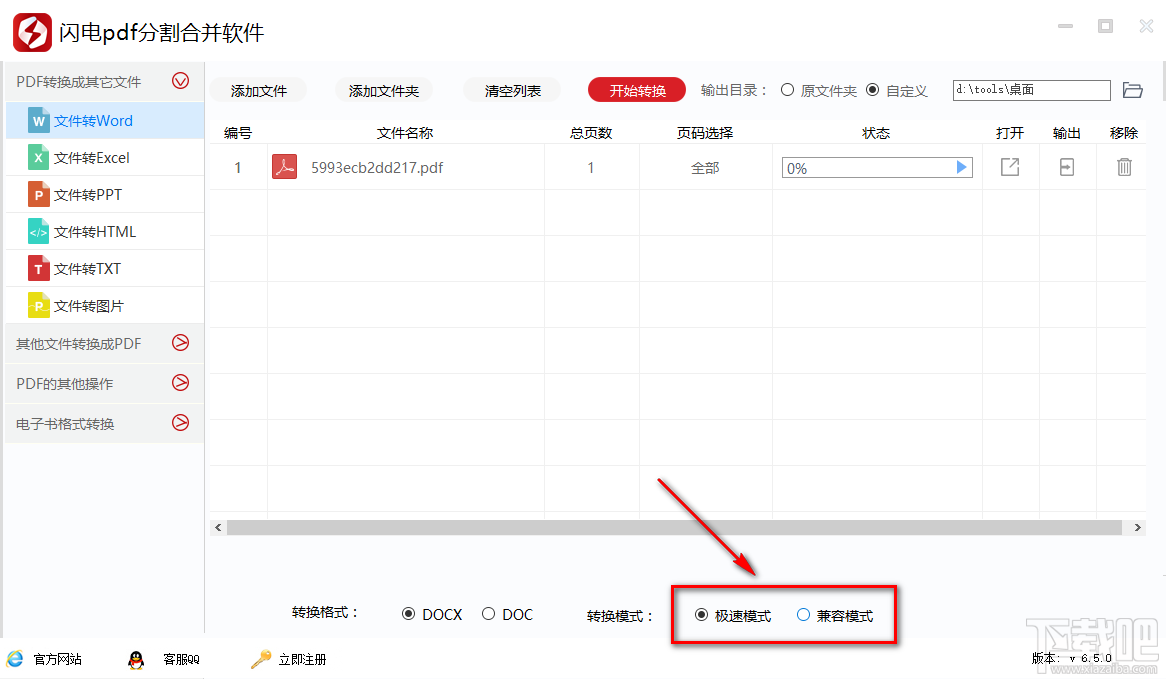Open the 文件转Excel conversion option

click(x=40, y=157)
